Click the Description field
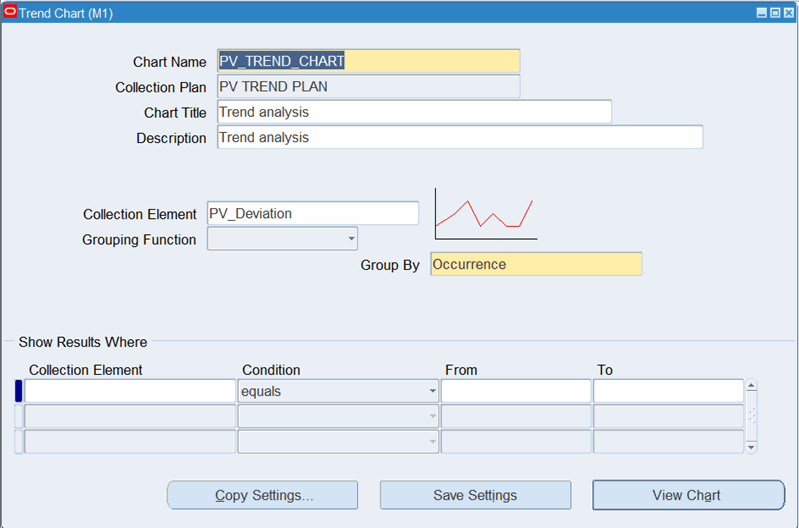 460,138
